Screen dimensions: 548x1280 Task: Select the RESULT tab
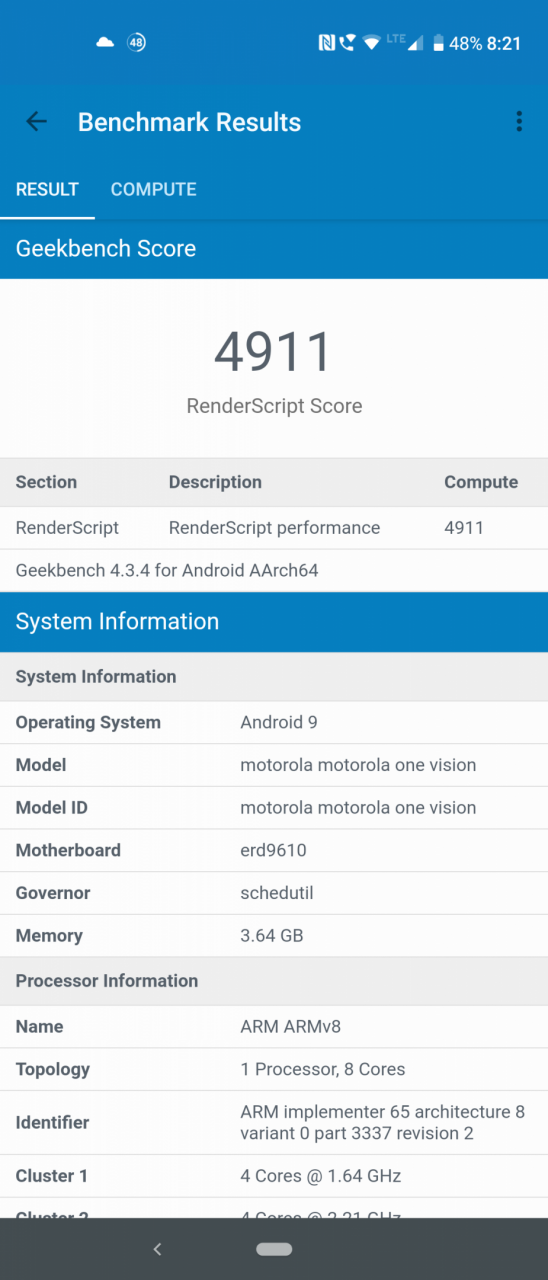click(47, 189)
